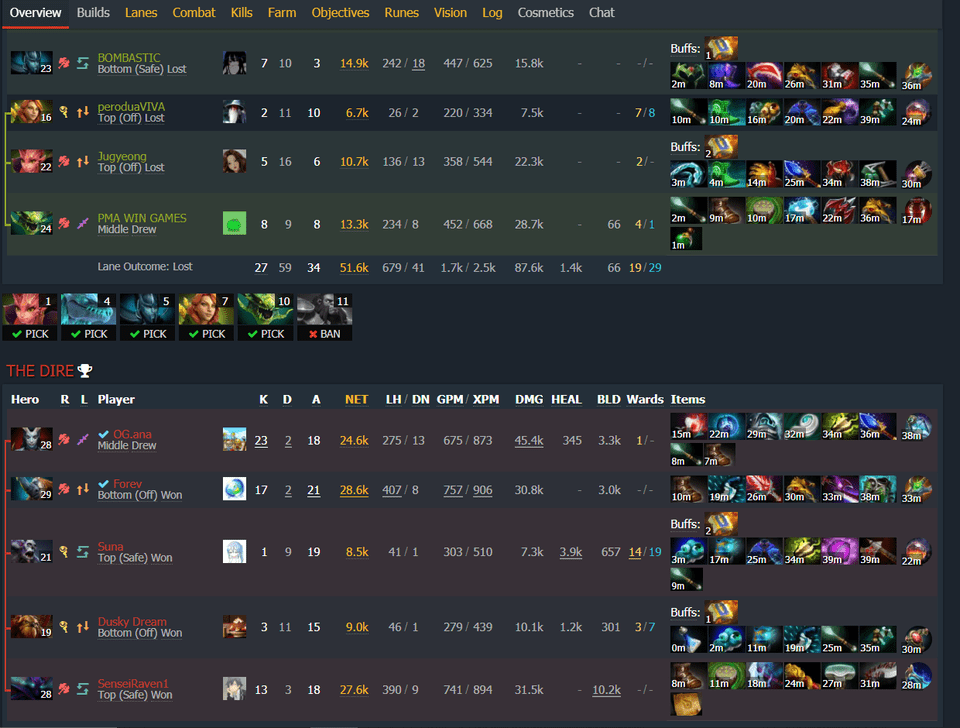Click the first picked hero draft portrait
The image size is (960, 728).
click(29, 317)
